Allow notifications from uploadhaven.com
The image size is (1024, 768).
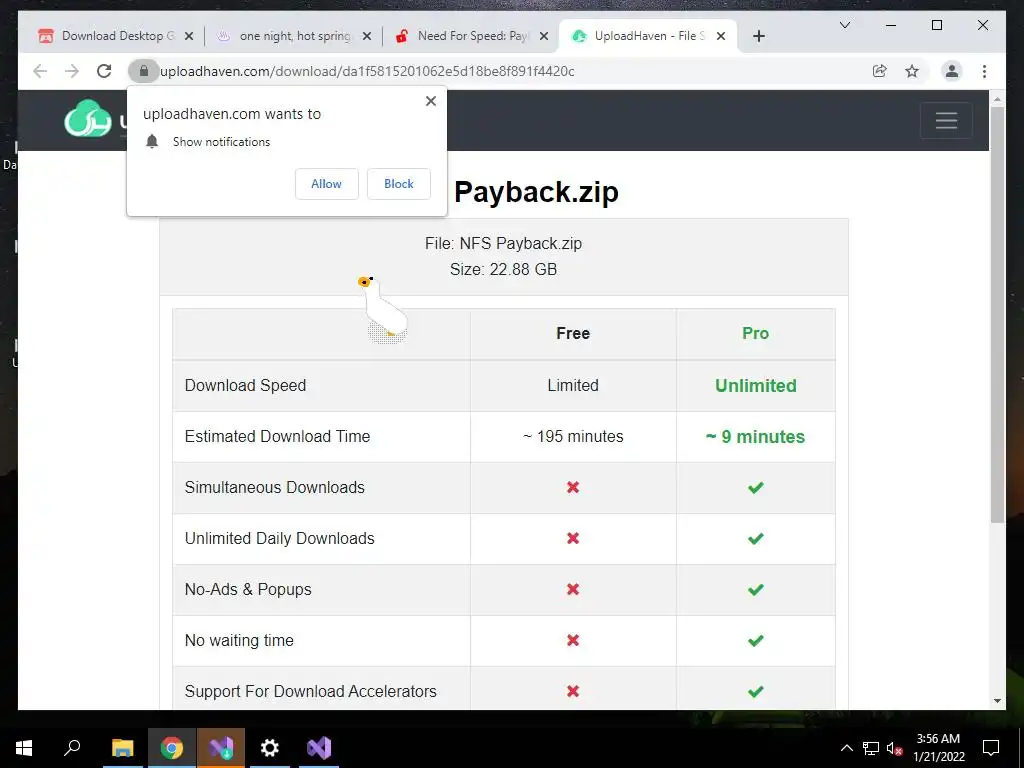(327, 184)
